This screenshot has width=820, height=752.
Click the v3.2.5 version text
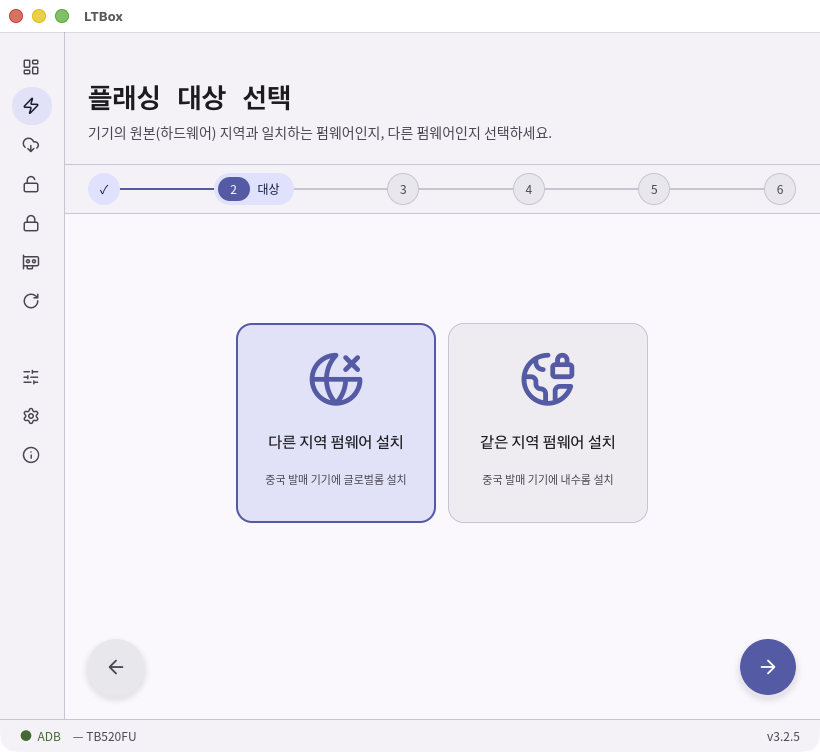point(783,736)
